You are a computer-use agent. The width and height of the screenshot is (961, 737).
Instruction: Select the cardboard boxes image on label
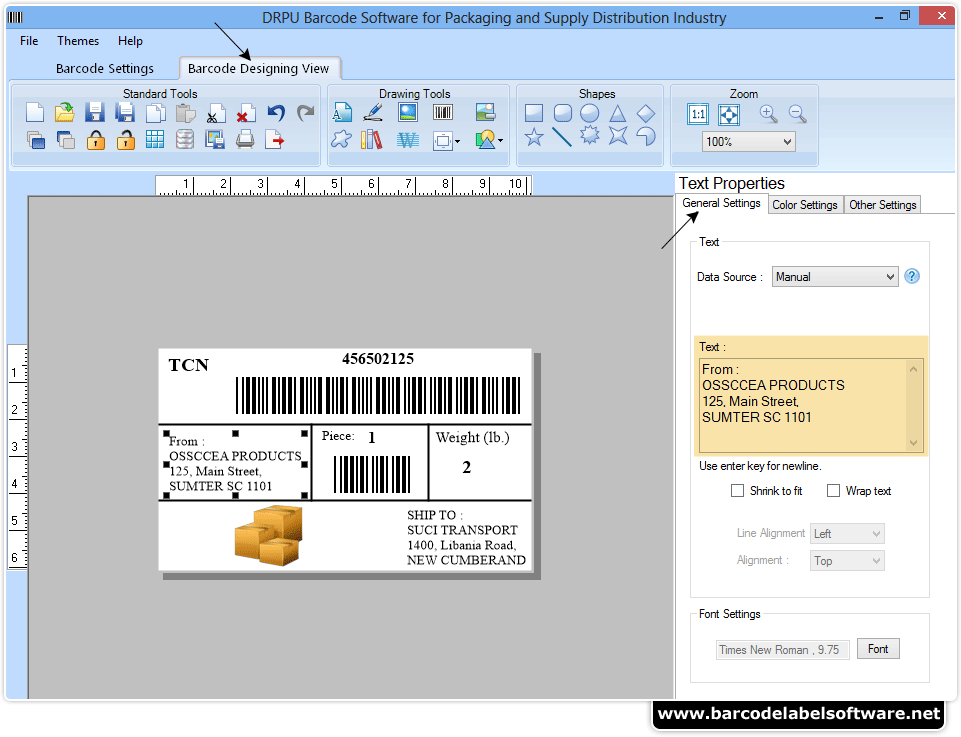268,535
